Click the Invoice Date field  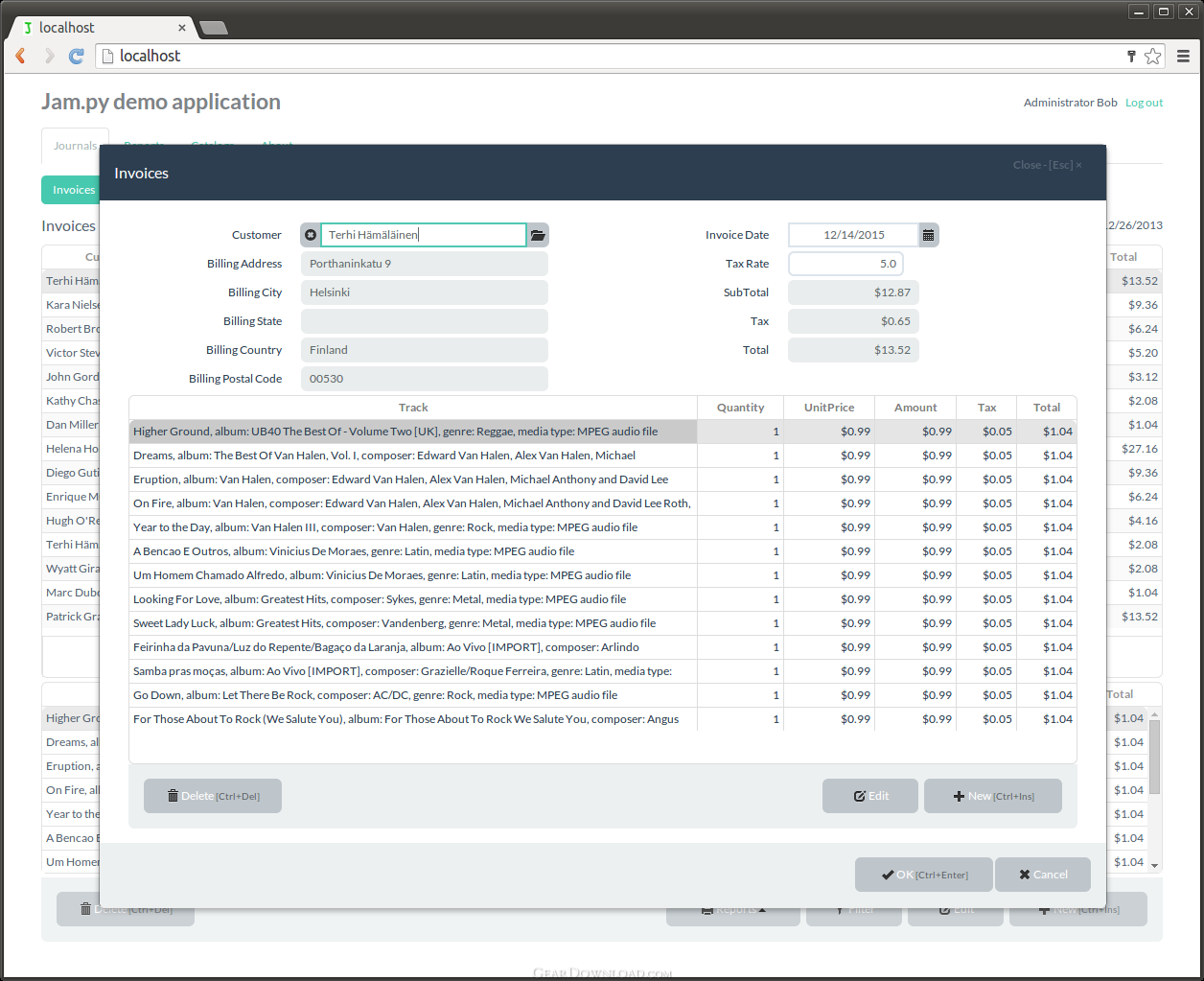pos(853,235)
